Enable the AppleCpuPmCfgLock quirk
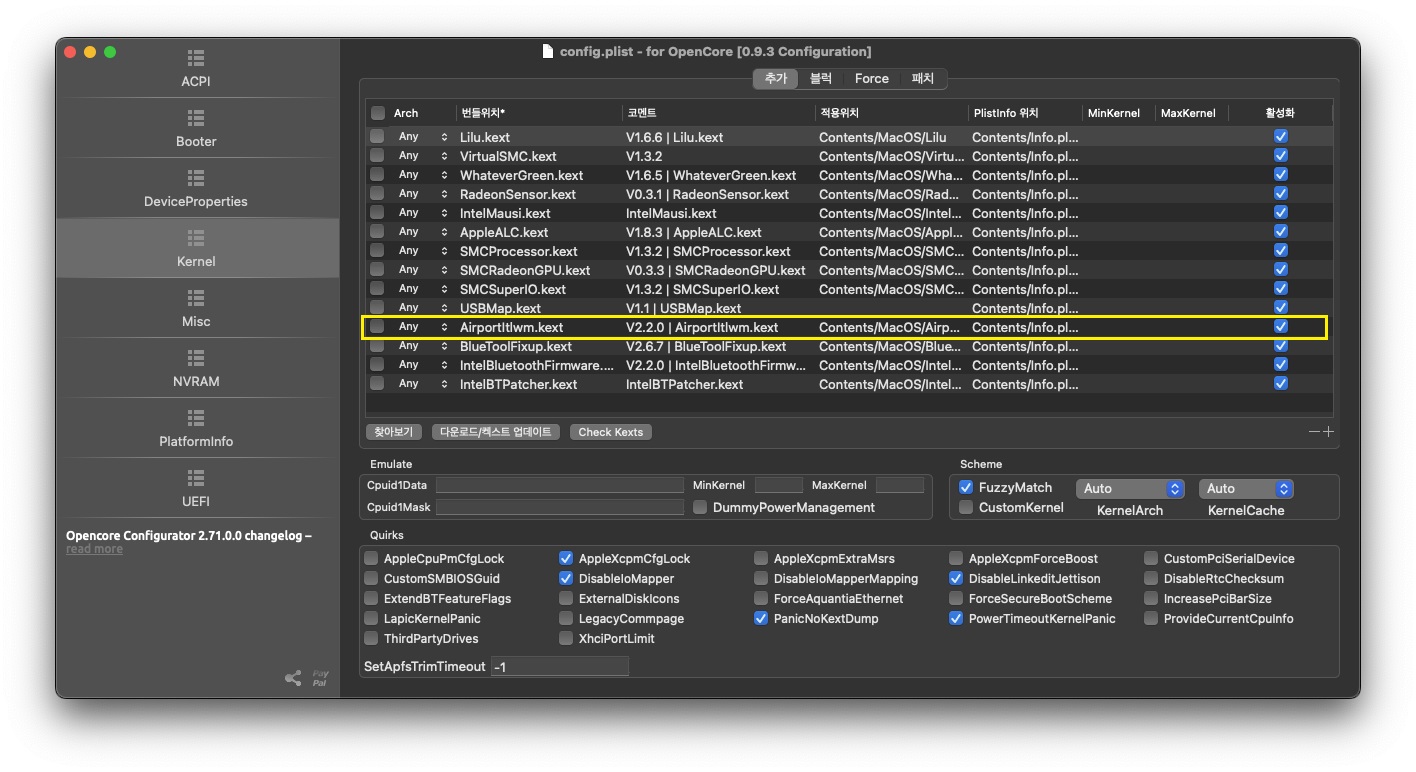Screen dimensions: 1416x772 point(372,558)
